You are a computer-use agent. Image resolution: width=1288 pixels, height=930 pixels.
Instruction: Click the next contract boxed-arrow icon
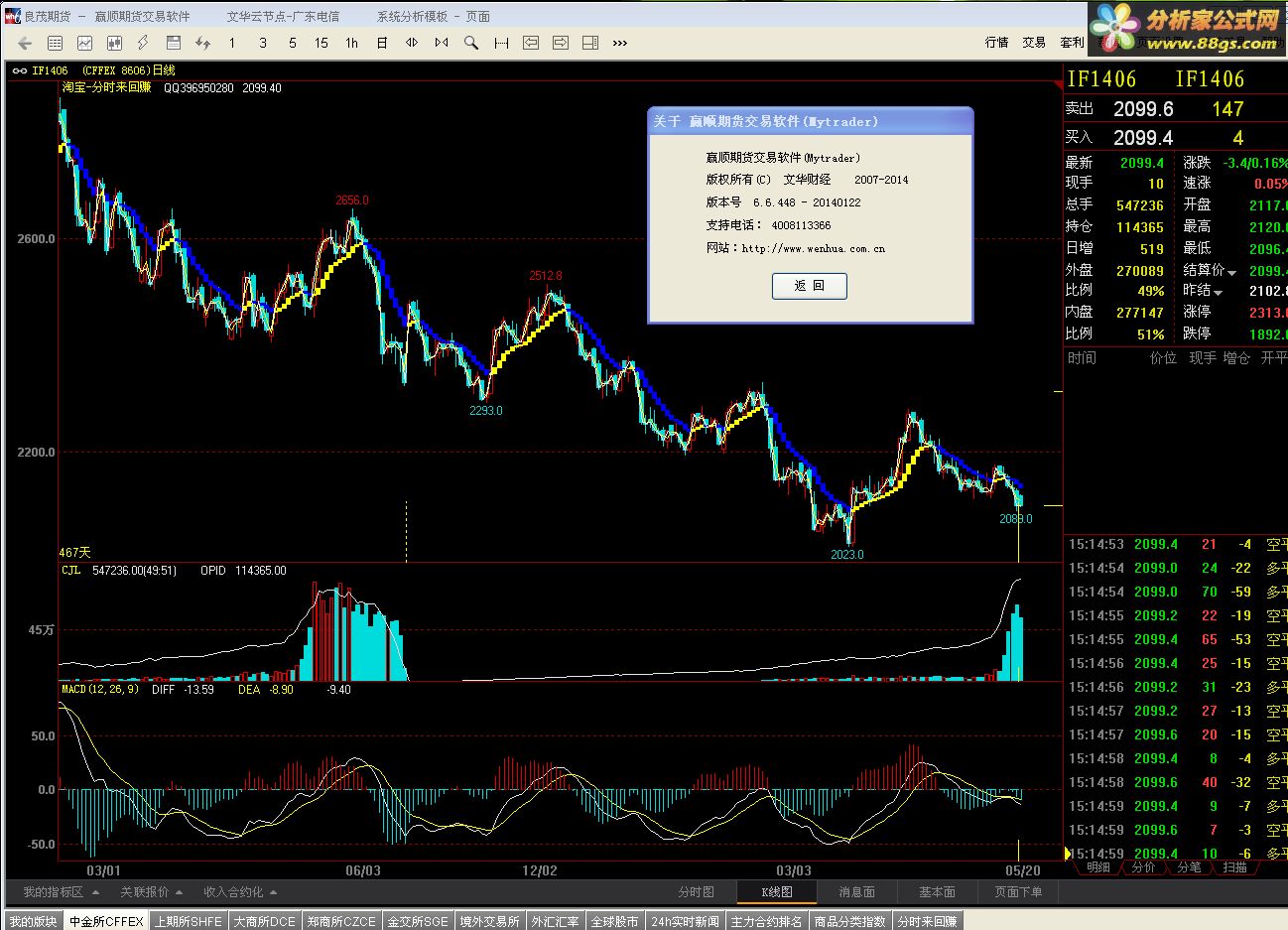pos(561,43)
